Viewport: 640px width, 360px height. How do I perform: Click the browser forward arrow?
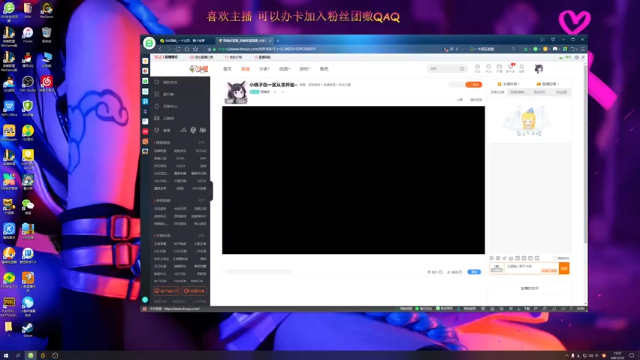pos(169,49)
